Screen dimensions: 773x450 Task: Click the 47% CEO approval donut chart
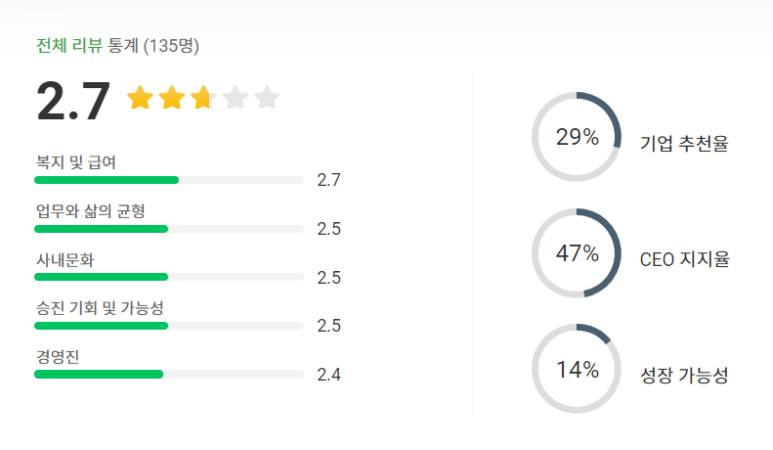point(576,253)
